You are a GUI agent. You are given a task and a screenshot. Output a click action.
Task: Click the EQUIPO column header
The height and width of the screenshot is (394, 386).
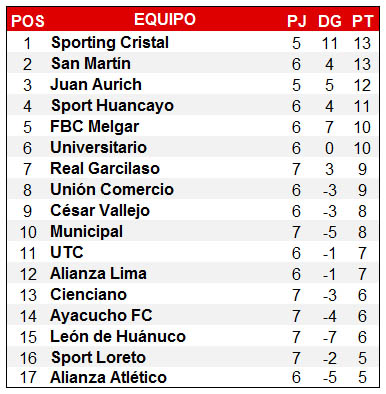(165, 19)
